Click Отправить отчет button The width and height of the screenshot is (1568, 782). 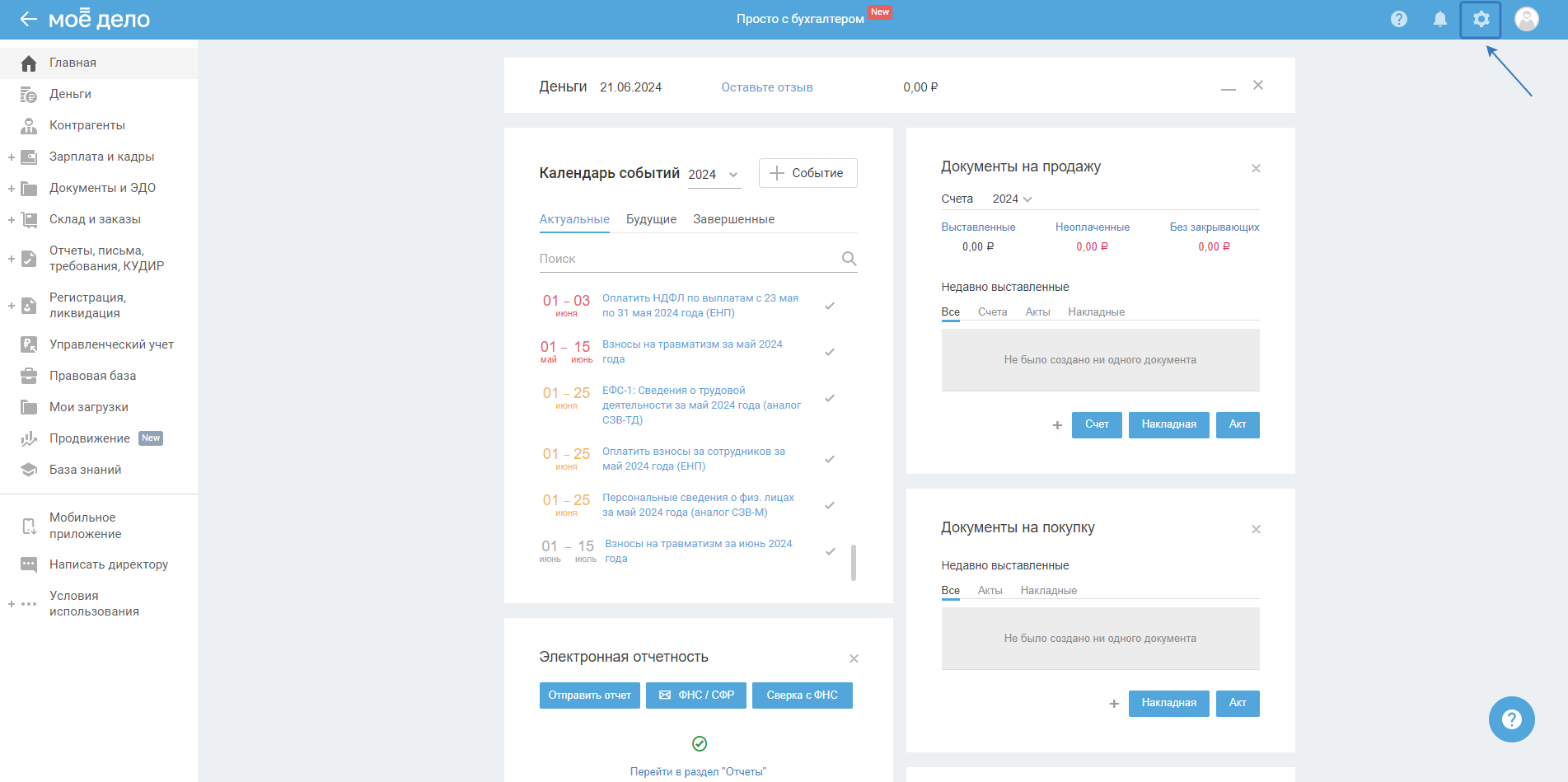(x=589, y=695)
